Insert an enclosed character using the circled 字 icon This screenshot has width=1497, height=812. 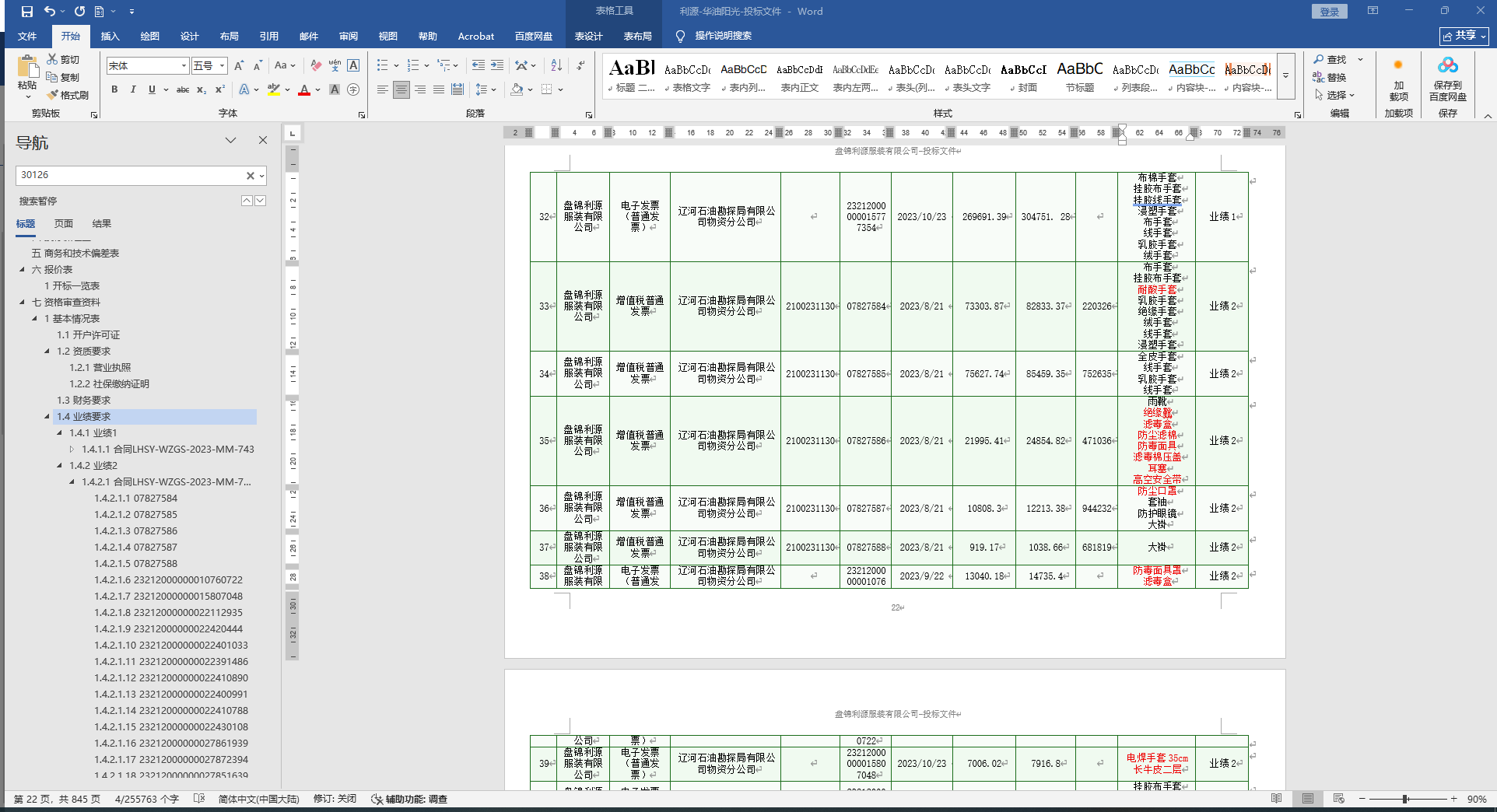[x=353, y=89]
